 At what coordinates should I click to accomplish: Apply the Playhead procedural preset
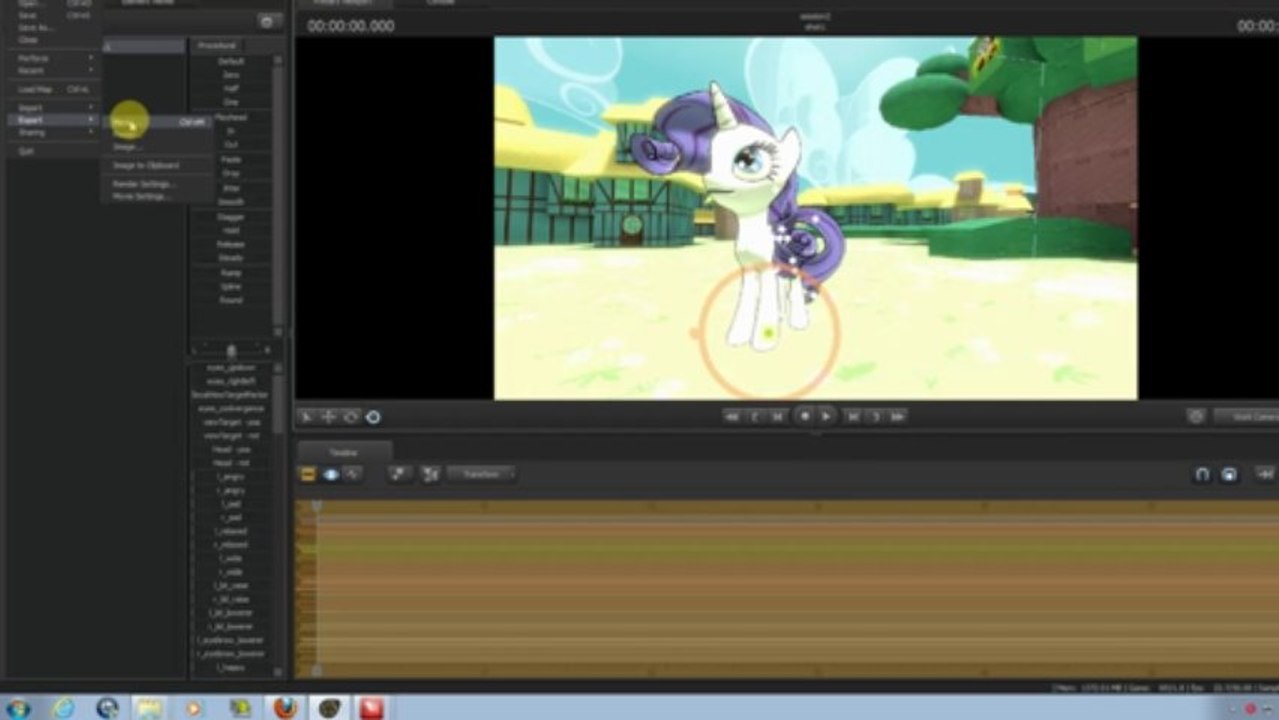pos(231,118)
